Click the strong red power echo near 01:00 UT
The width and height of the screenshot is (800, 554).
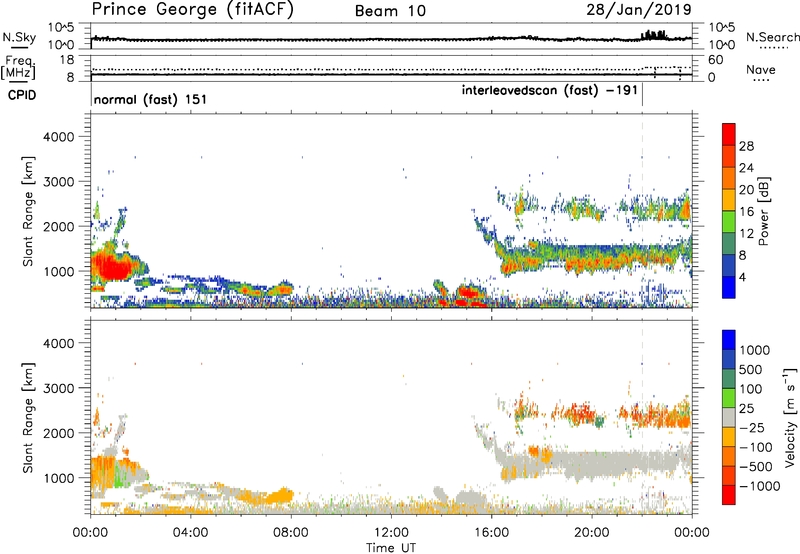pos(113,265)
